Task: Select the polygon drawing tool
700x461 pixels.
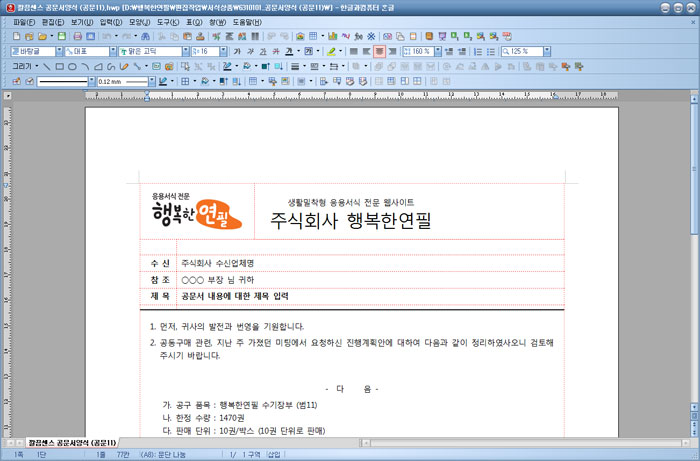Action: click(x=98, y=66)
